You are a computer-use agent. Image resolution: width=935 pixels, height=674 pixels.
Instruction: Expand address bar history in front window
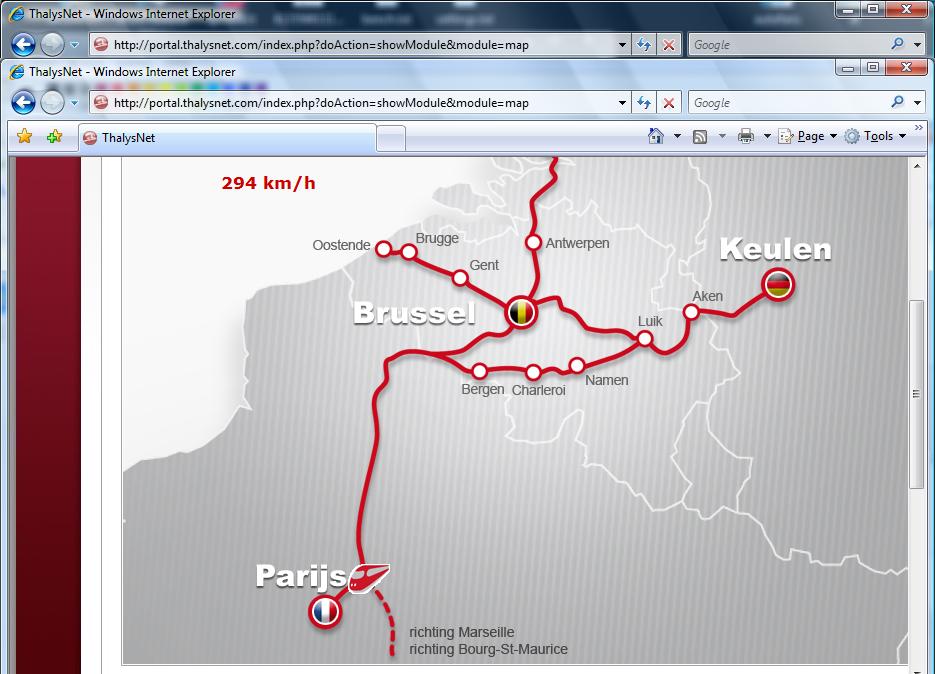[x=622, y=103]
